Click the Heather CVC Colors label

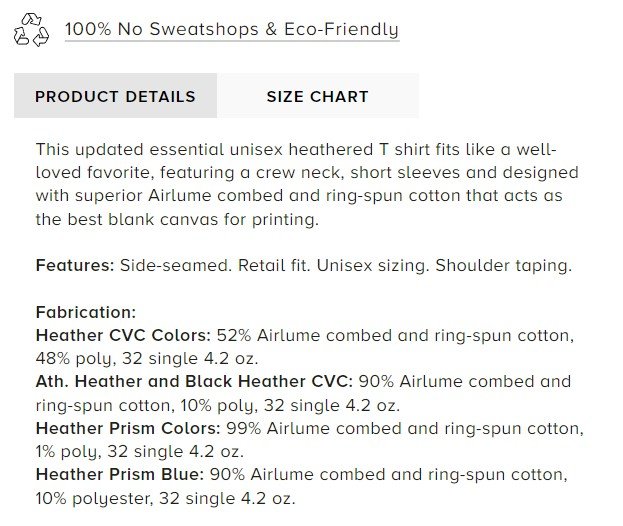click(123, 335)
